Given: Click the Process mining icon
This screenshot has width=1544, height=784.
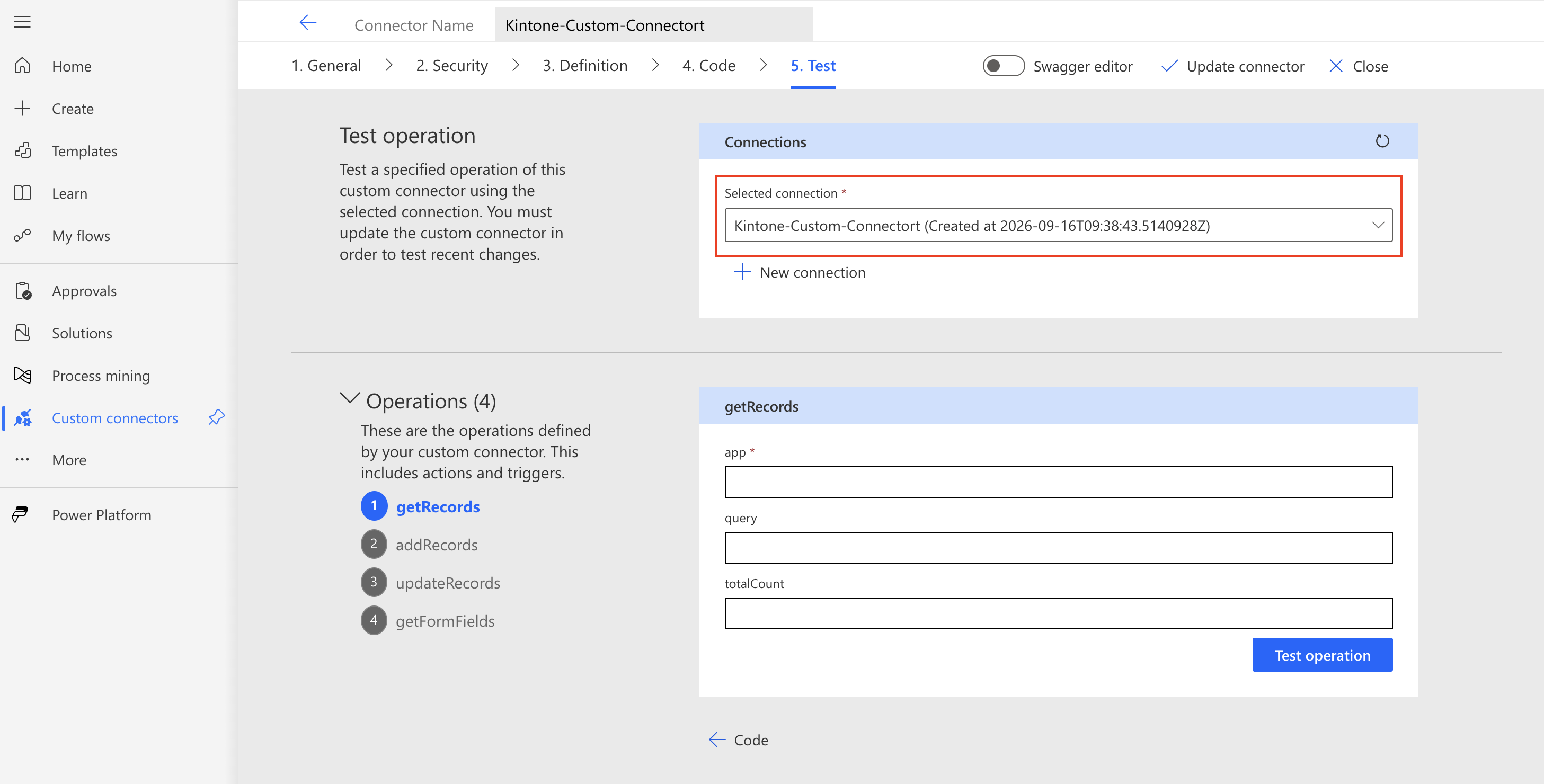Looking at the screenshot, I should point(22,375).
